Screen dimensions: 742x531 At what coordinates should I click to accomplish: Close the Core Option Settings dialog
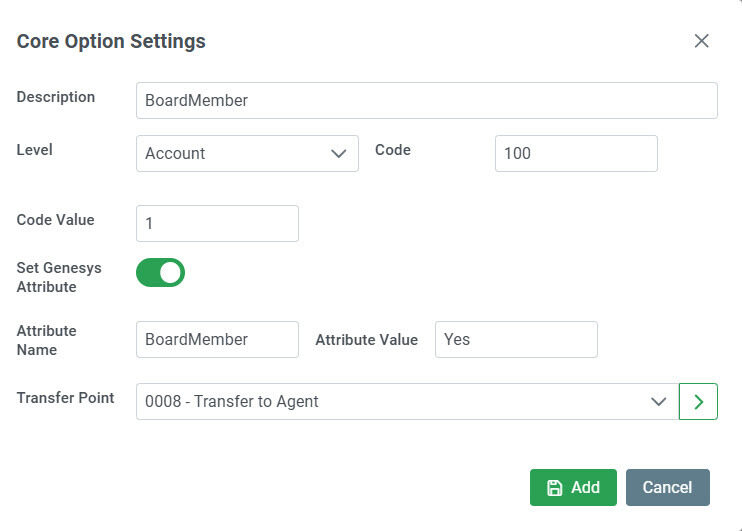click(x=701, y=41)
